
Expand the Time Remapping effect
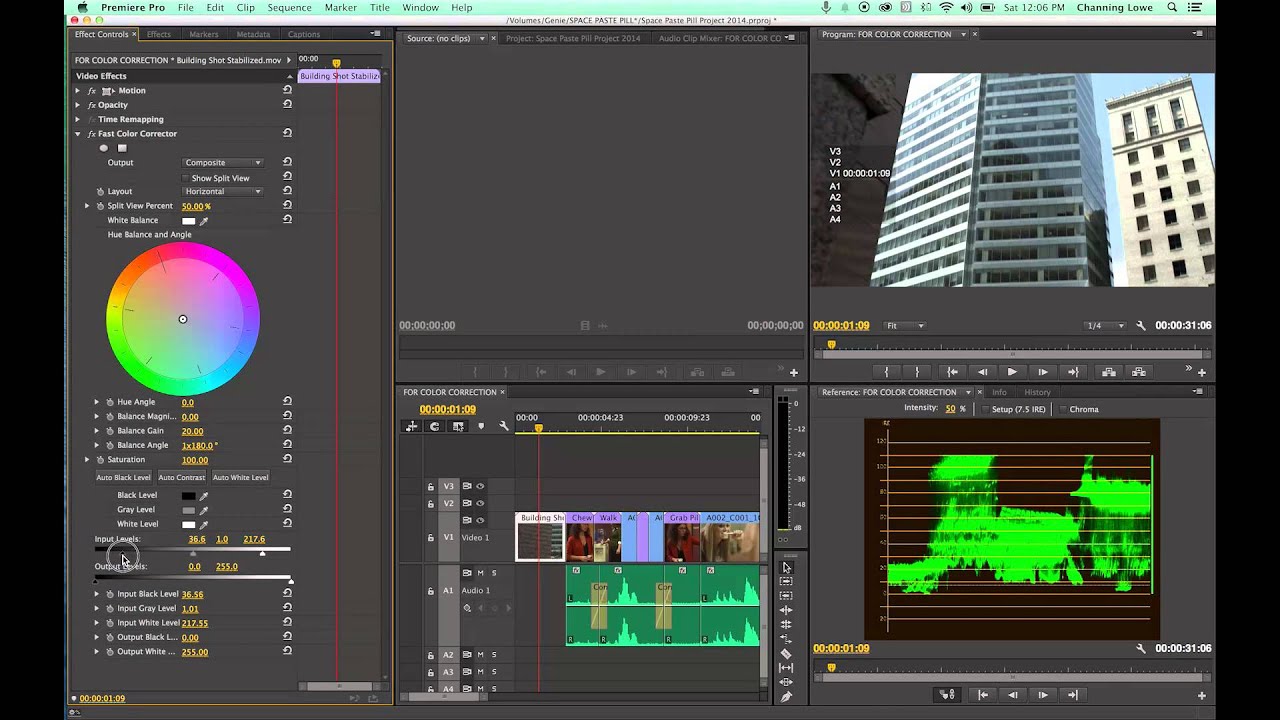[x=78, y=119]
